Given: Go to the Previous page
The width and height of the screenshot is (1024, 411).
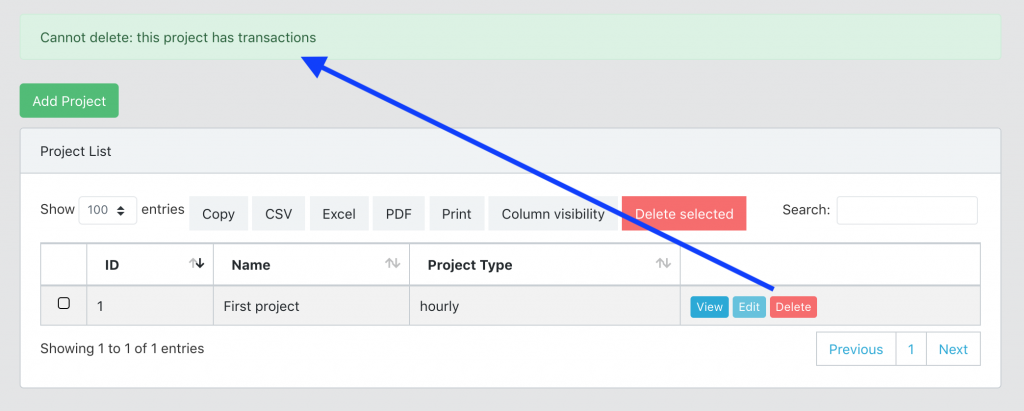Looking at the screenshot, I should [856, 349].
